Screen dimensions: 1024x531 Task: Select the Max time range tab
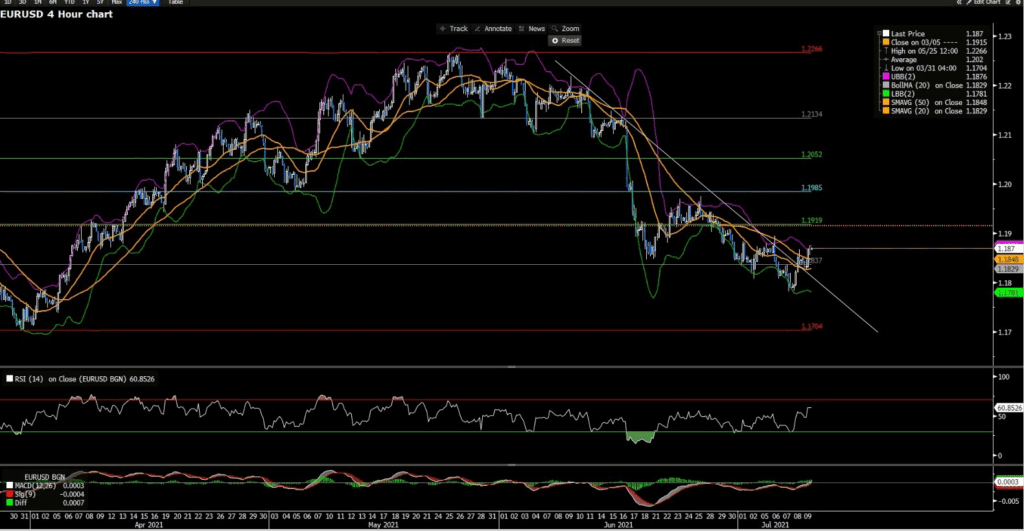(x=117, y=2)
